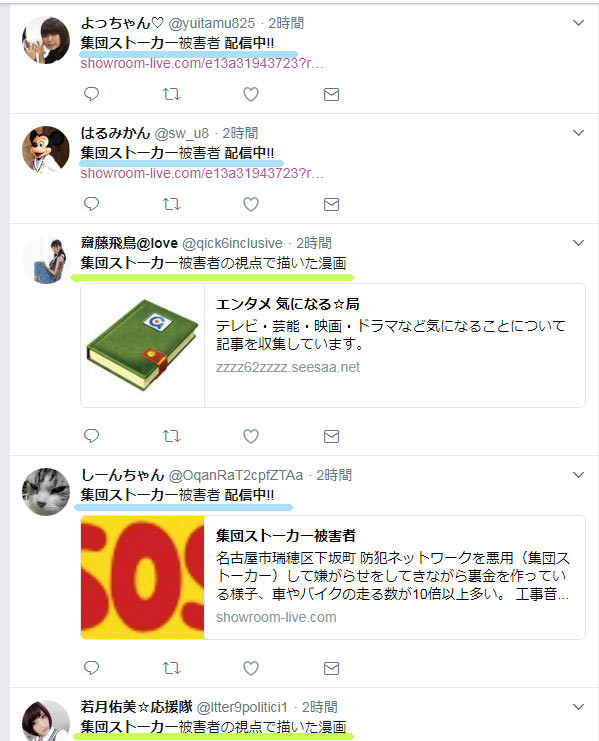This screenshot has height=741, width=599.
Task: Like しーんちゃん's SOS card tweet
Action: pyautogui.click(x=251, y=668)
